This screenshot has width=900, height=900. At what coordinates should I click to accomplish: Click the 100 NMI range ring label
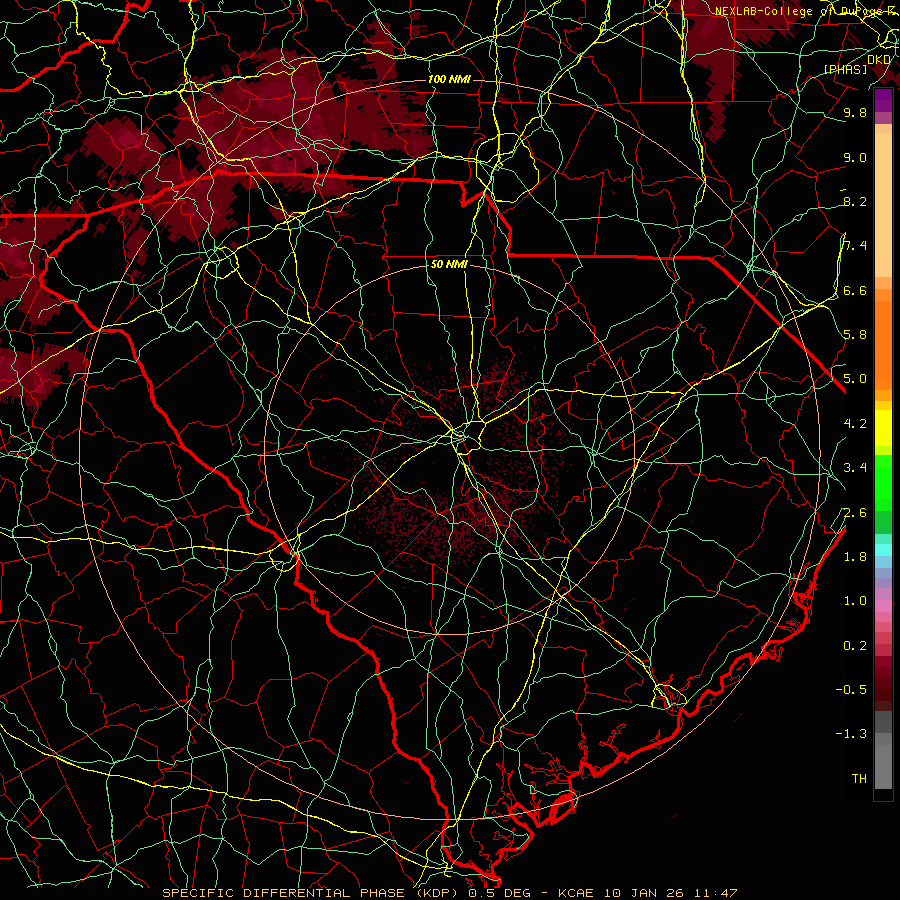pyautogui.click(x=449, y=79)
